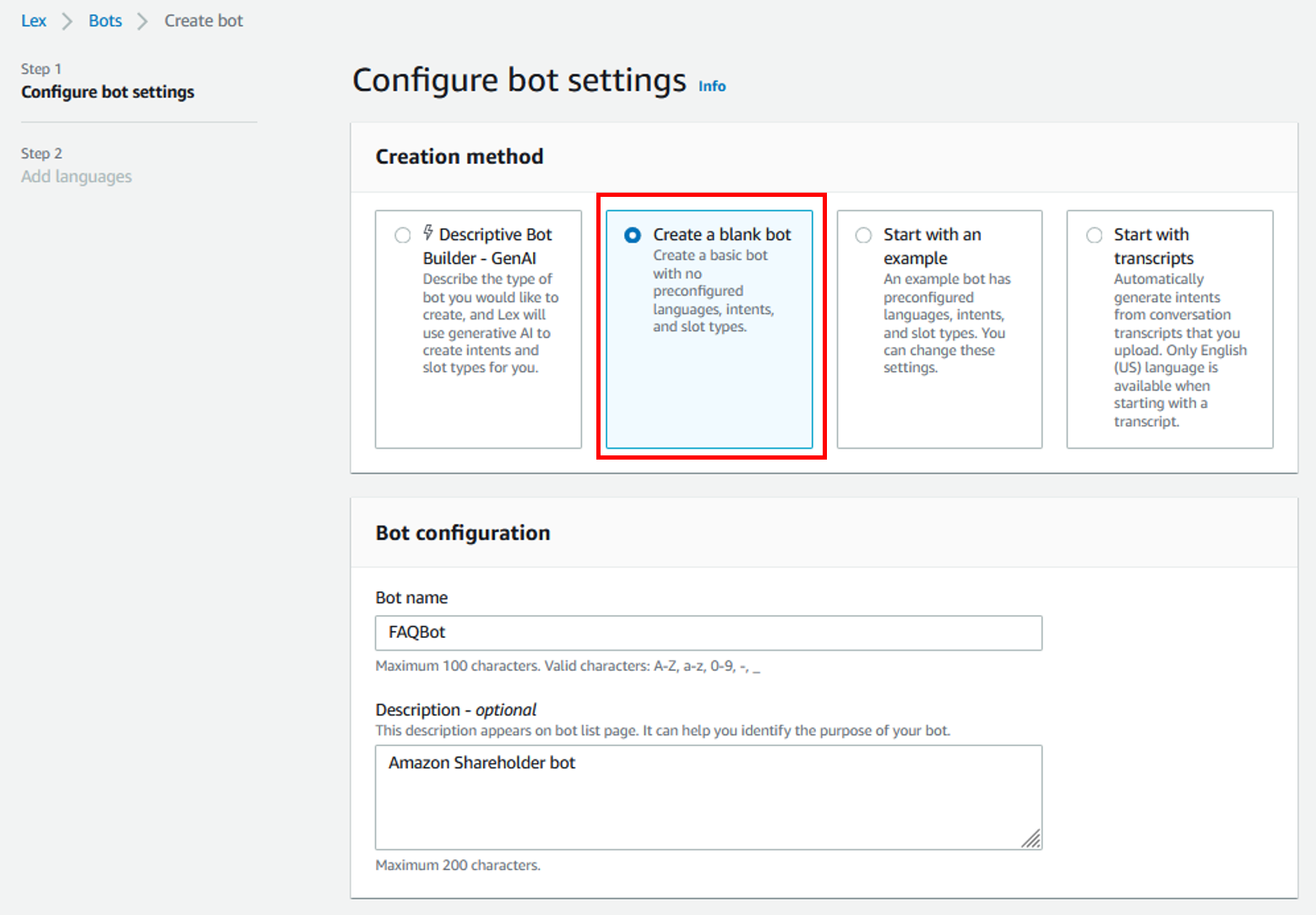This screenshot has height=915, width=1316.
Task: Open the Info link beside the heading
Action: tap(712, 86)
